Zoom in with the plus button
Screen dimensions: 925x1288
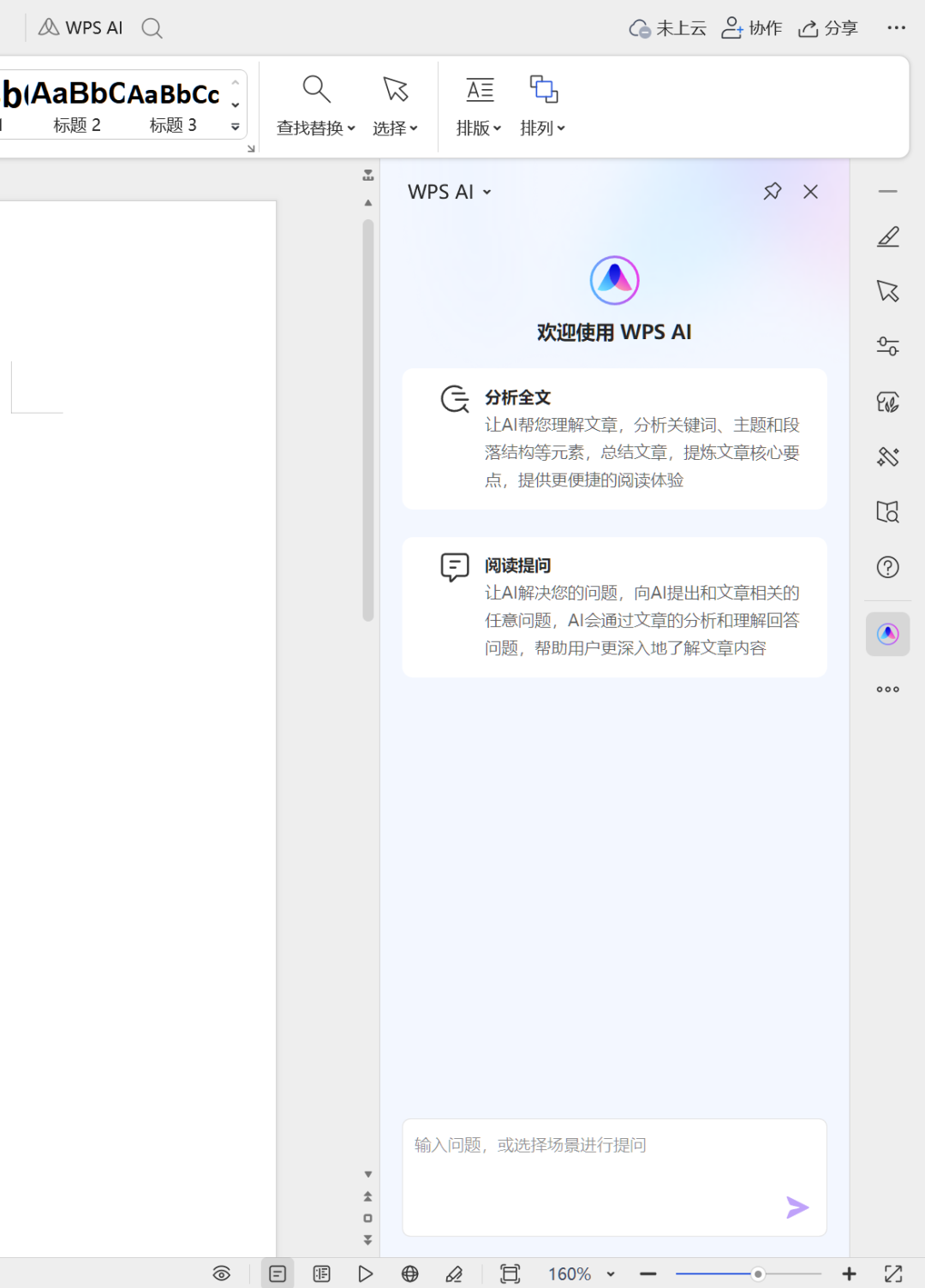850,1274
